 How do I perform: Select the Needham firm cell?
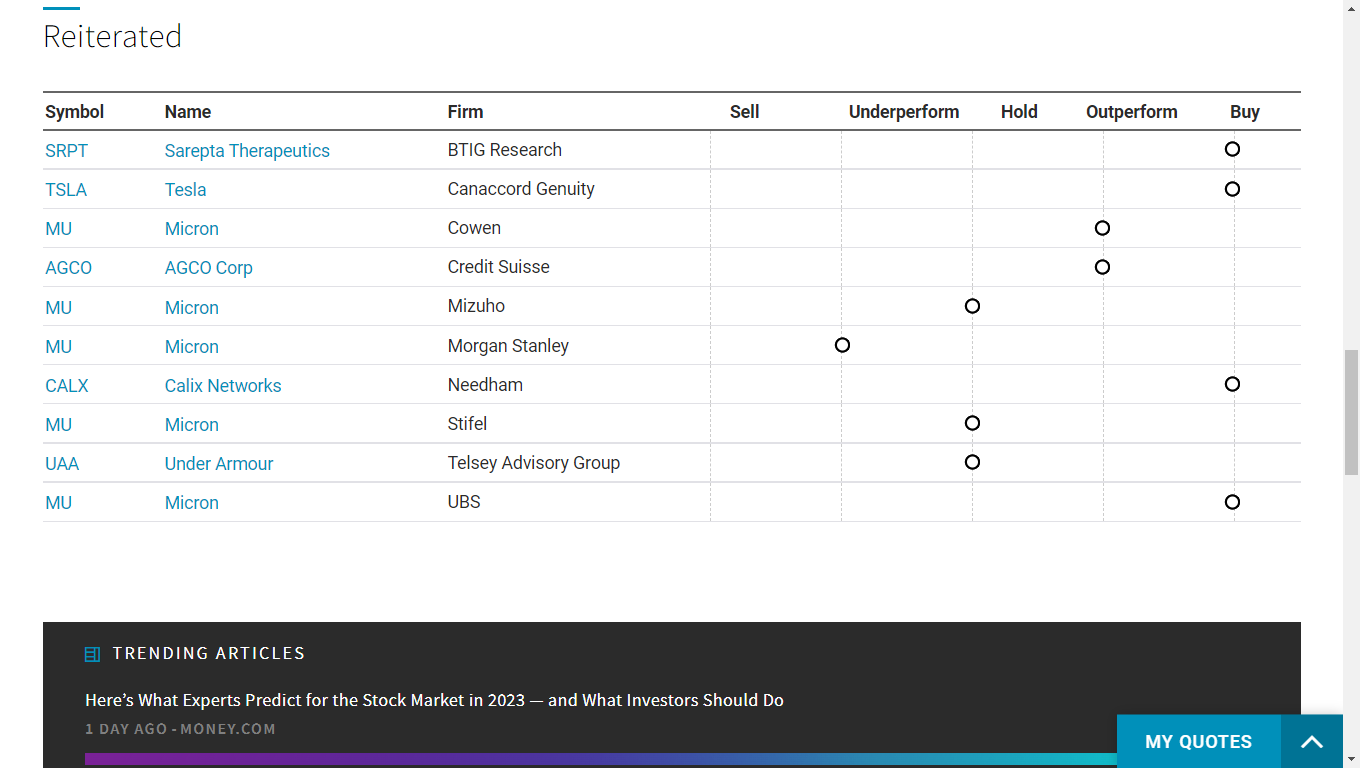click(485, 385)
